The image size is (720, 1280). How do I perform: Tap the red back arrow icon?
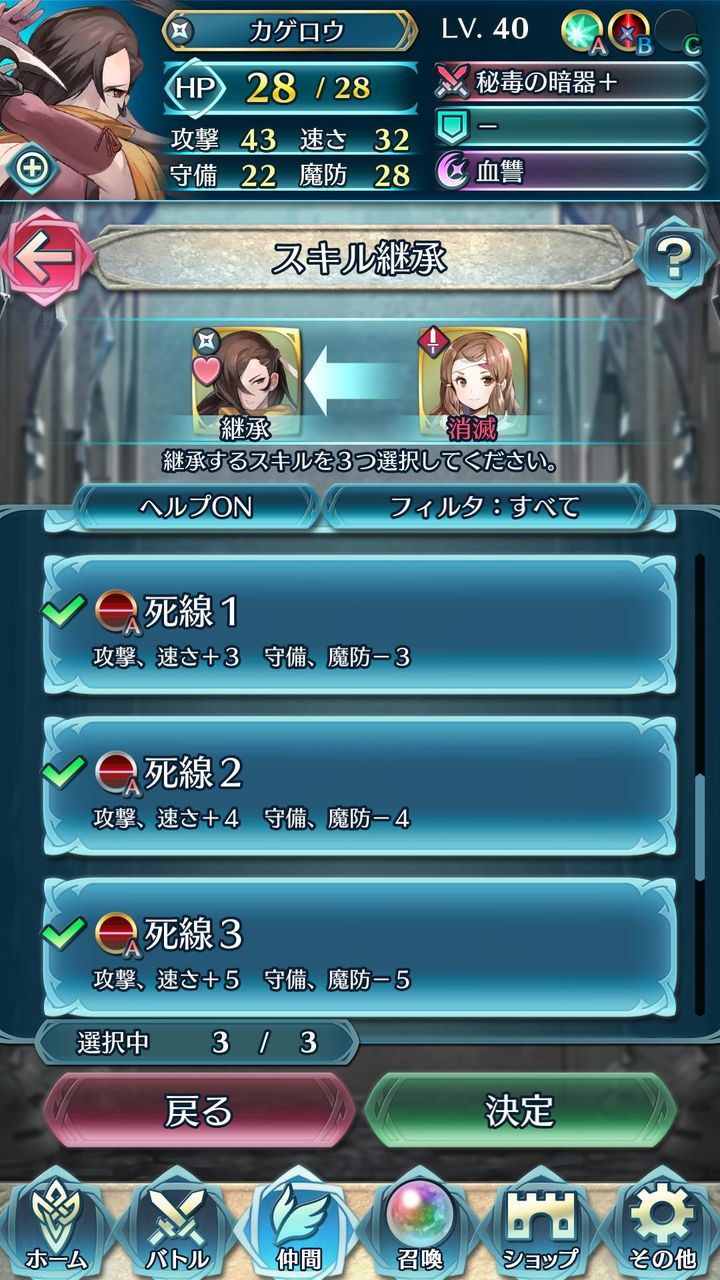[46, 258]
